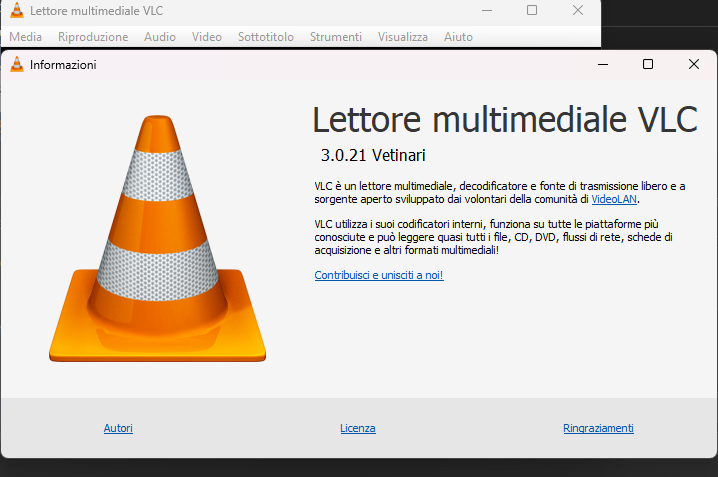Open the Video menu
The height and width of the screenshot is (477, 718).
click(x=207, y=37)
